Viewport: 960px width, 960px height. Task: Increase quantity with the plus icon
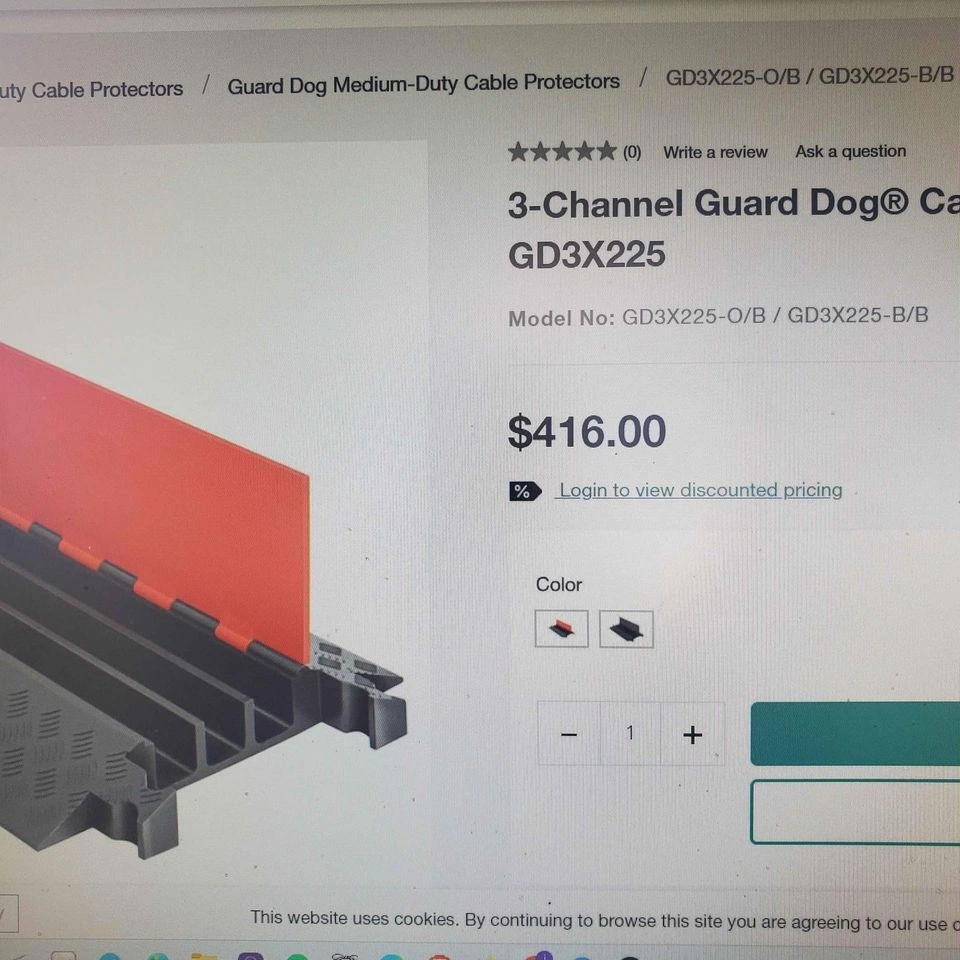pos(692,734)
